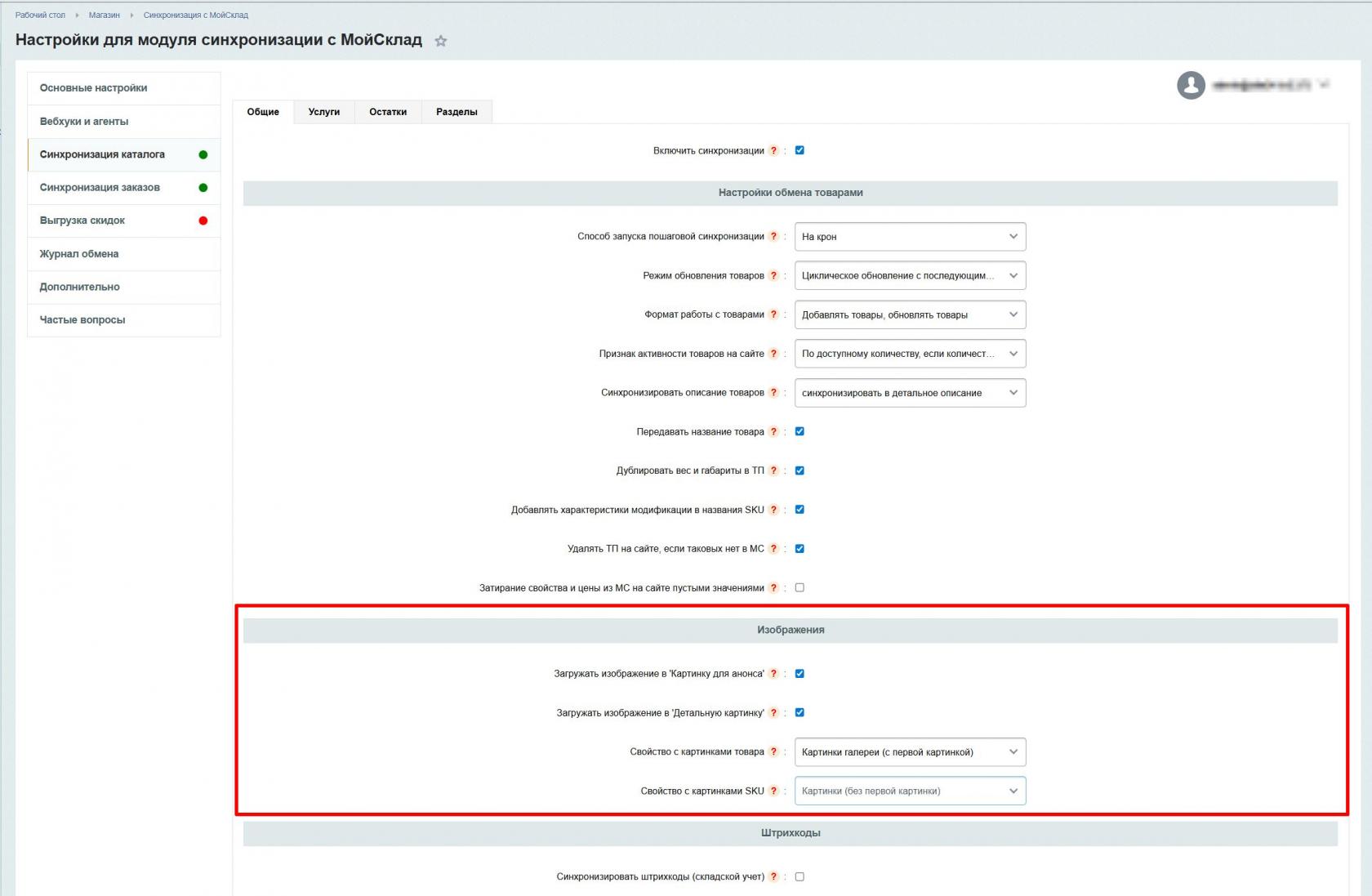
Task: Show help for 'Свойство с картинками товара'
Action: (774, 752)
